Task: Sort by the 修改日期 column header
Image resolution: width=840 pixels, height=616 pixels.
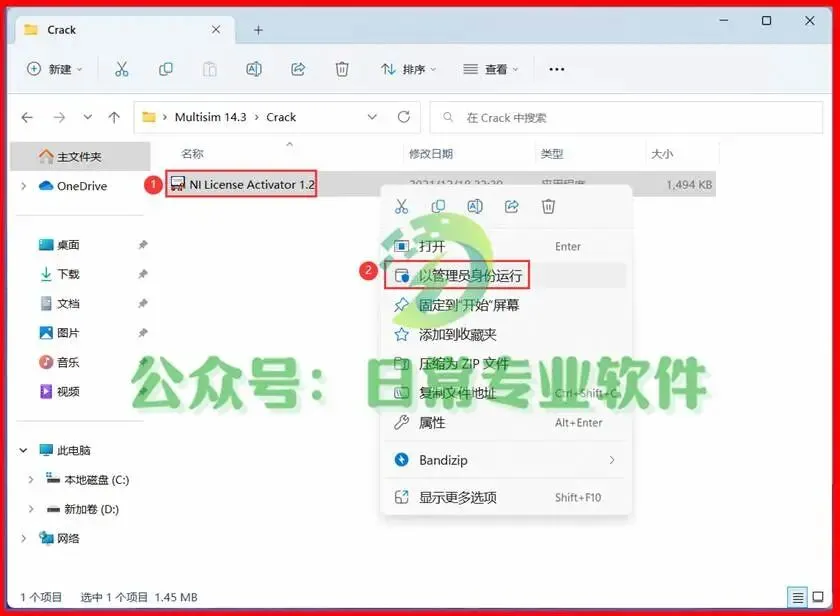Action: click(x=431, y=154)
